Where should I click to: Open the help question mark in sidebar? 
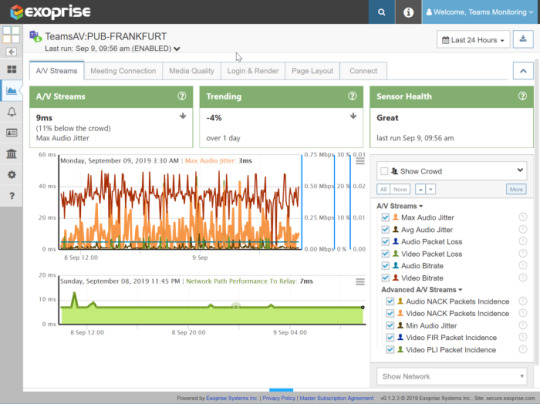click(x=12, y=196)
